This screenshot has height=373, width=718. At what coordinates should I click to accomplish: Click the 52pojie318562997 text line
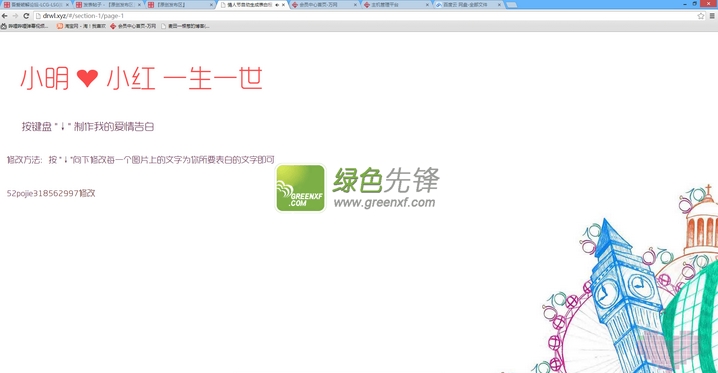coord(51,193)
